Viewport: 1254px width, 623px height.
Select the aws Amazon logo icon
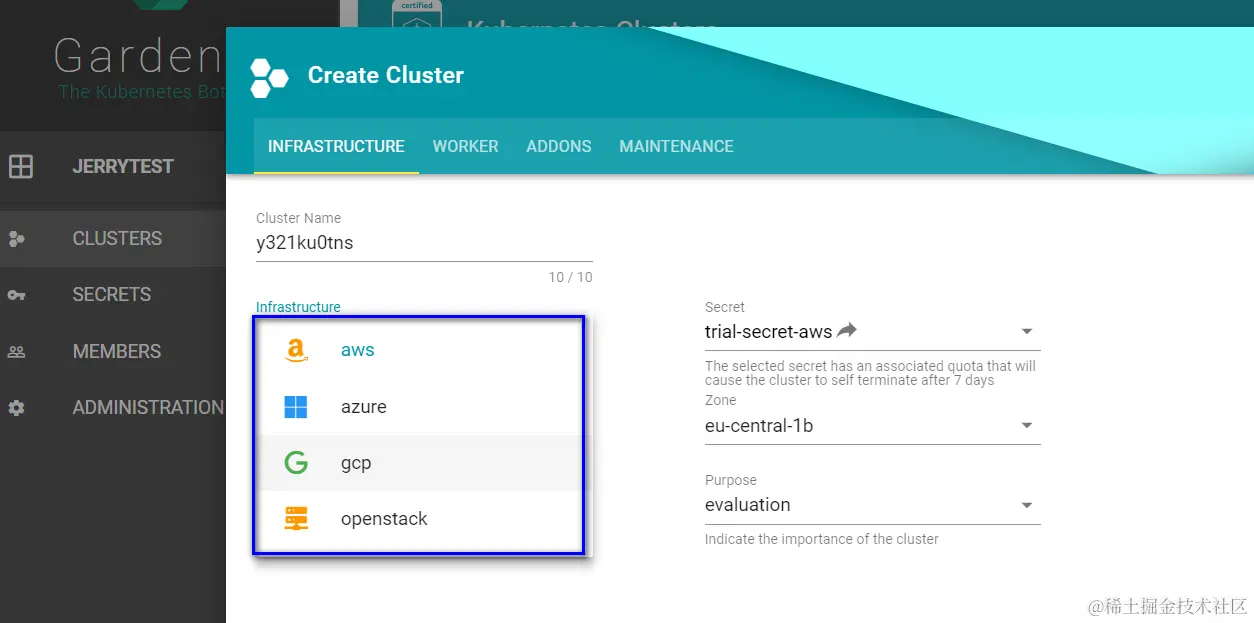295,350
